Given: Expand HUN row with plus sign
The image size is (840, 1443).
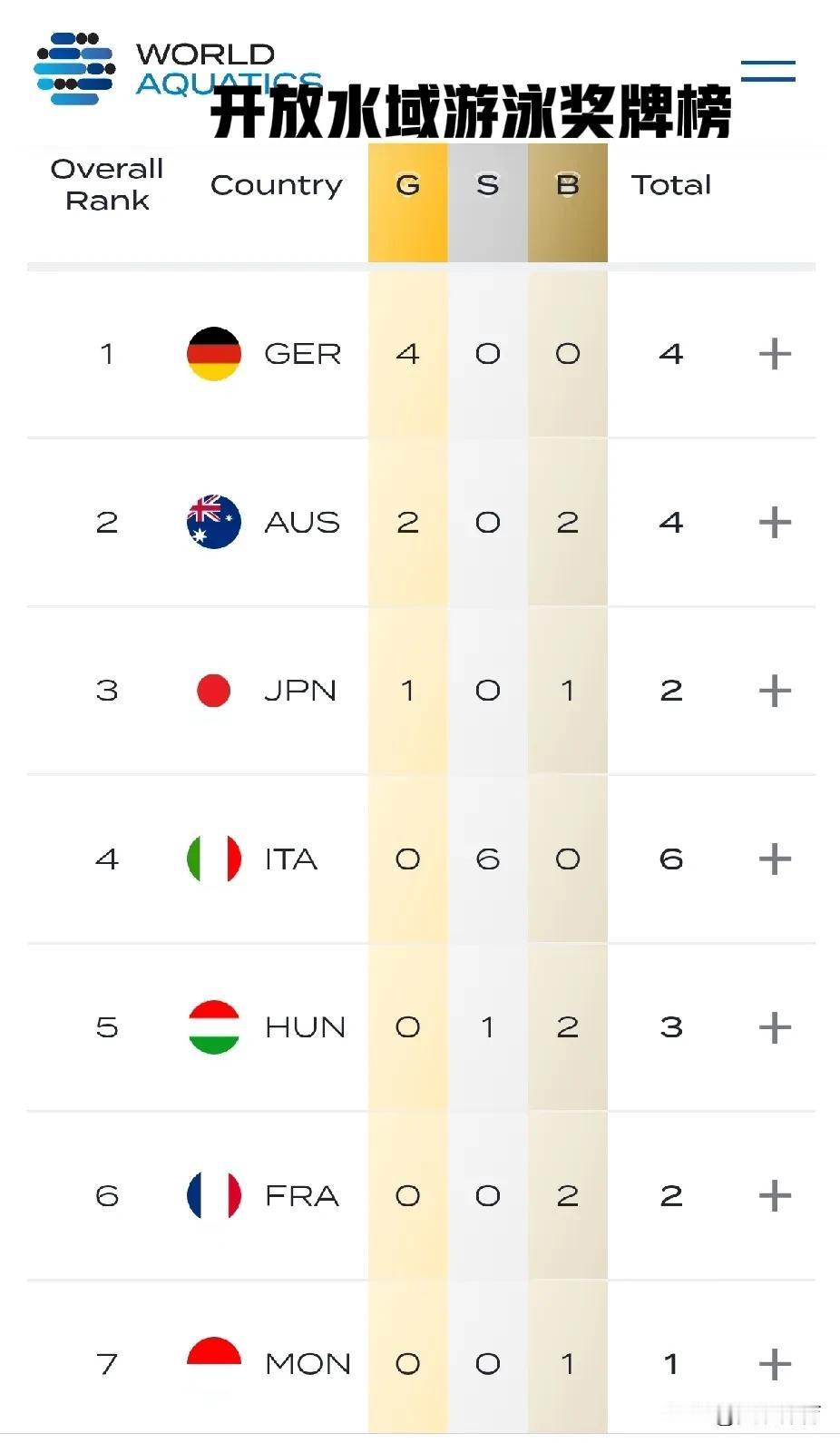Looking at the screenshot, I should point(775,1027).
